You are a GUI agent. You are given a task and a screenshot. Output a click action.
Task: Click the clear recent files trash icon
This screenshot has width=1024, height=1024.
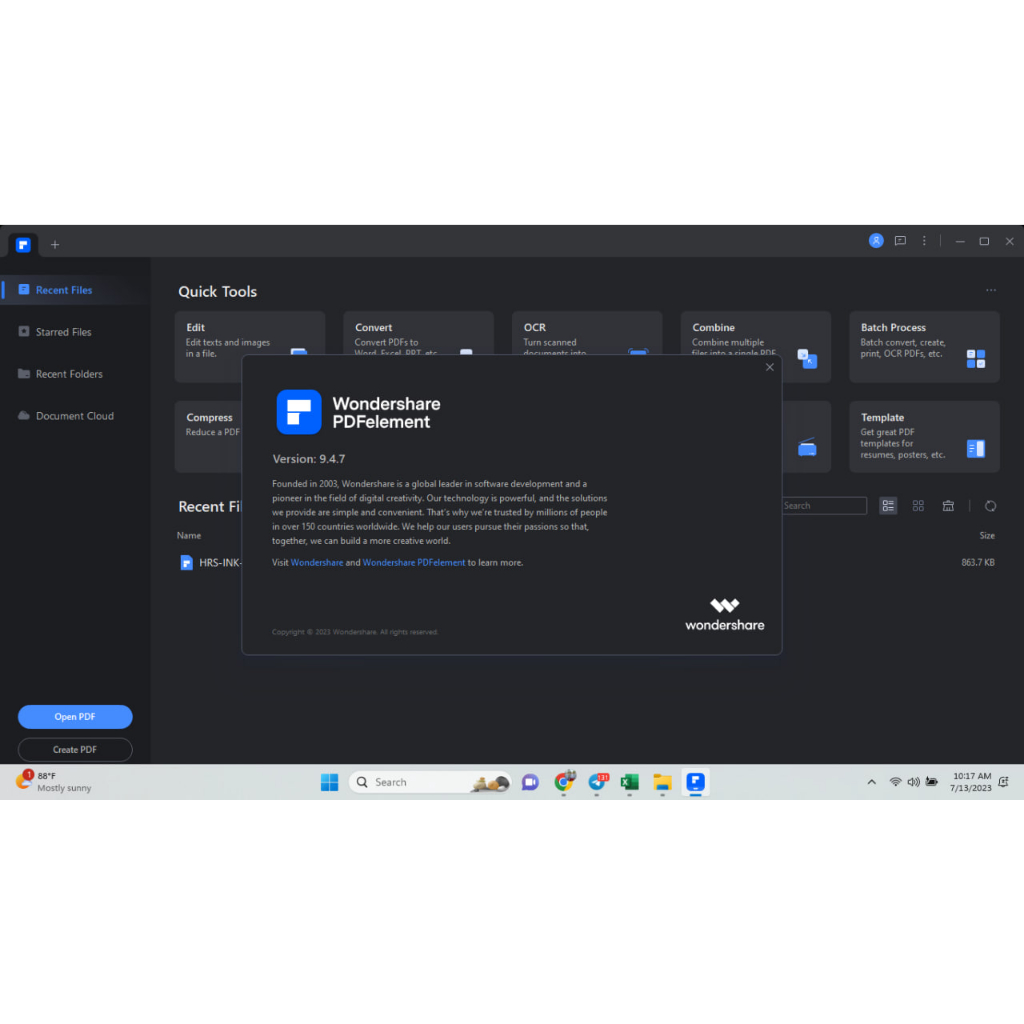click(948, 505)
